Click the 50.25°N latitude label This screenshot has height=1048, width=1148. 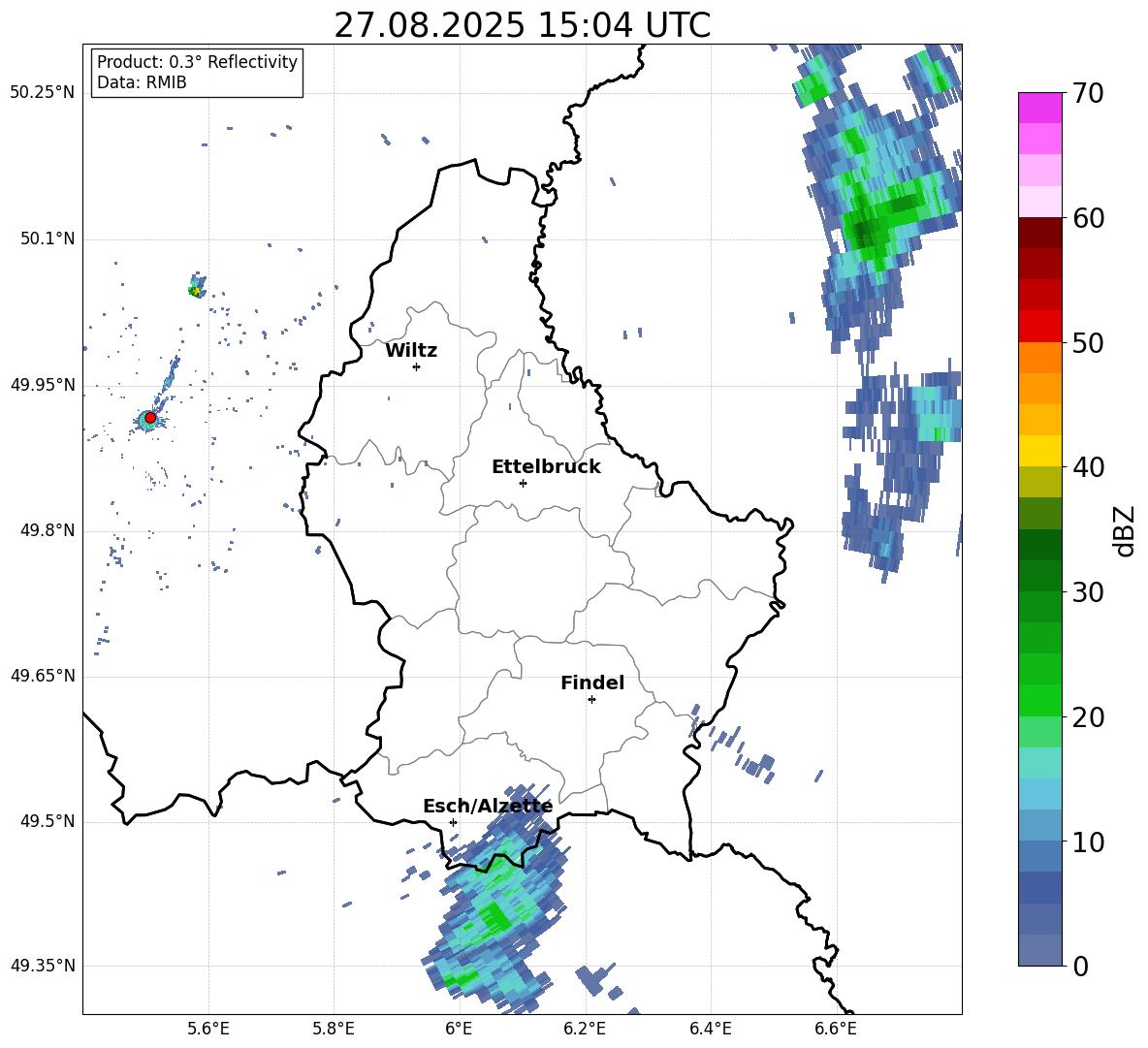pos(43,93)
